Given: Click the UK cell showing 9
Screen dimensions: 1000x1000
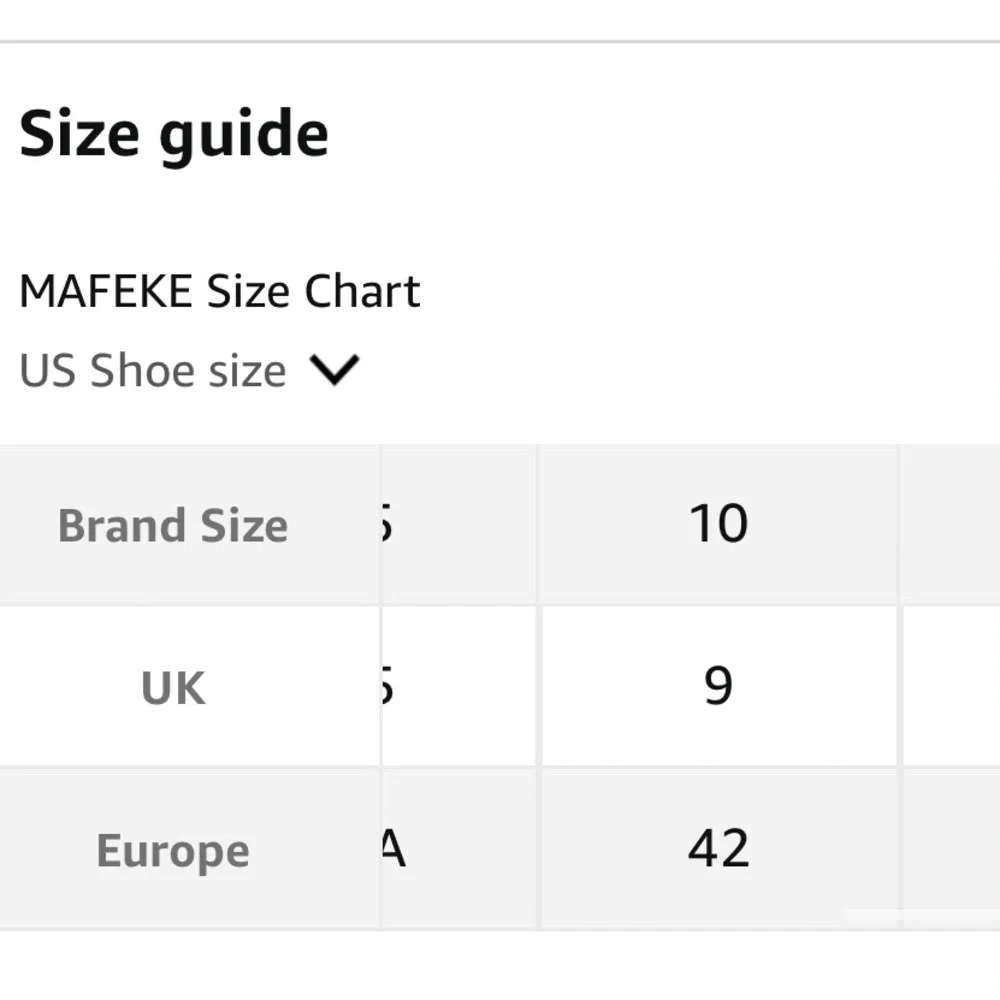Looking at the screenshot, I should (x=719, y=686).
